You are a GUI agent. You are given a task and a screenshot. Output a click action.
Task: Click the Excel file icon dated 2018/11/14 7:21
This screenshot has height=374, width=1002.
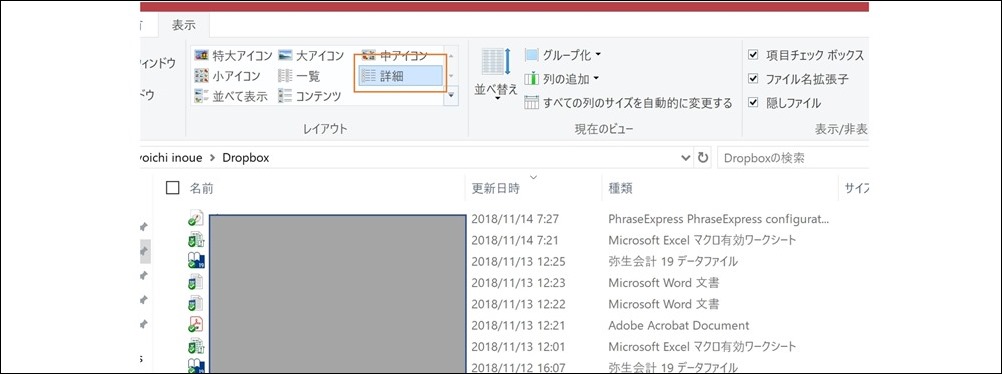tap(196, 240)
